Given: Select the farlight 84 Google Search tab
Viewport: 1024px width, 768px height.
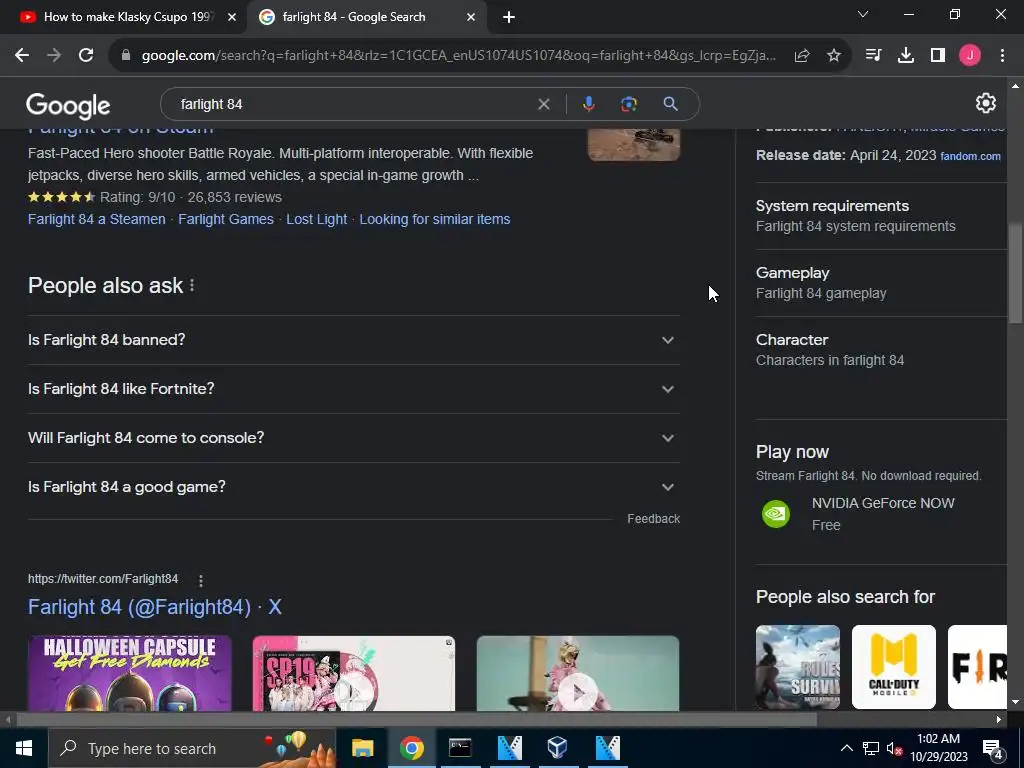Looking at the screenshot, I should coord(353,17).
